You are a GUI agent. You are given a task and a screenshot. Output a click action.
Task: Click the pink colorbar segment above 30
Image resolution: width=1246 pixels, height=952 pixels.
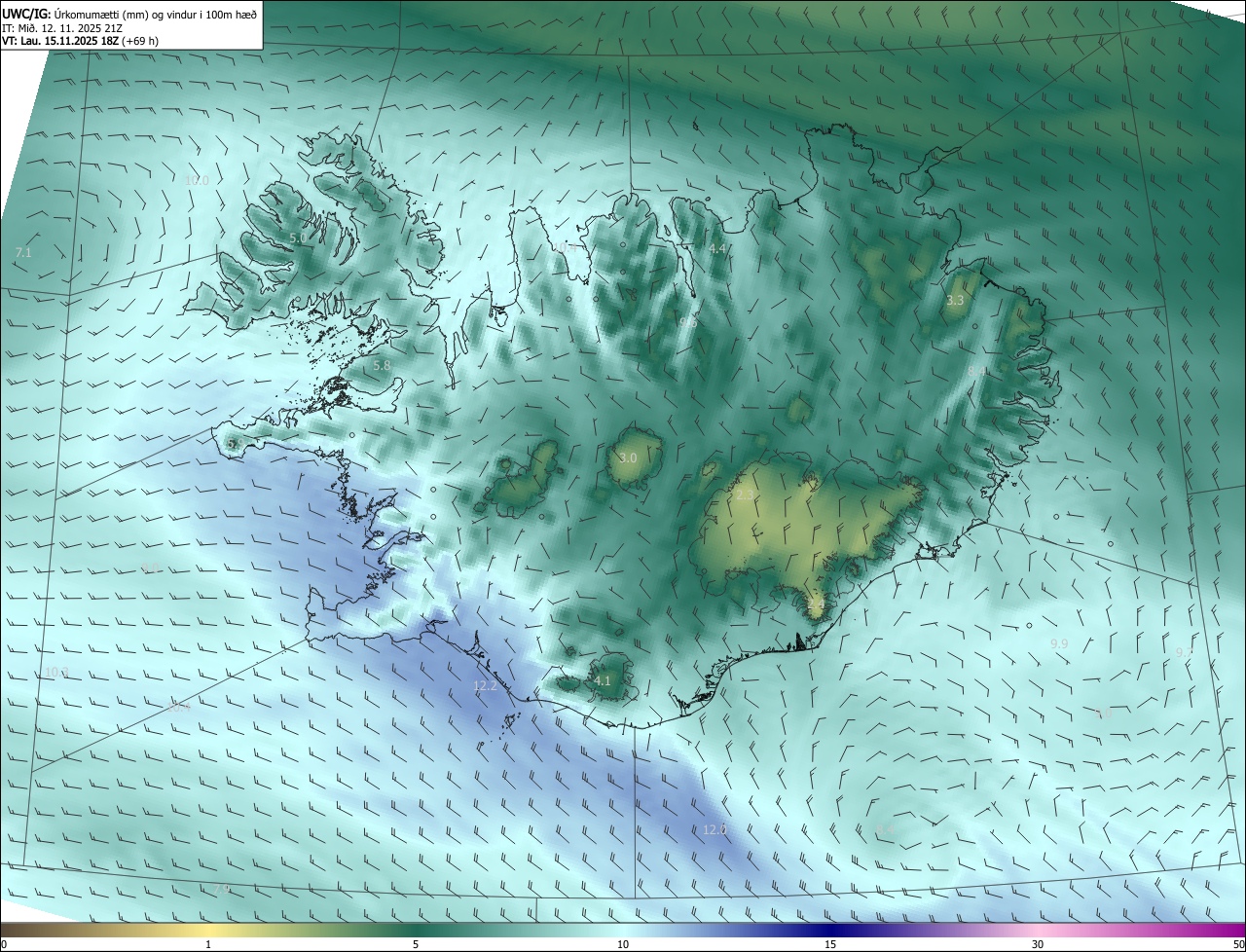pos(1038,930)
